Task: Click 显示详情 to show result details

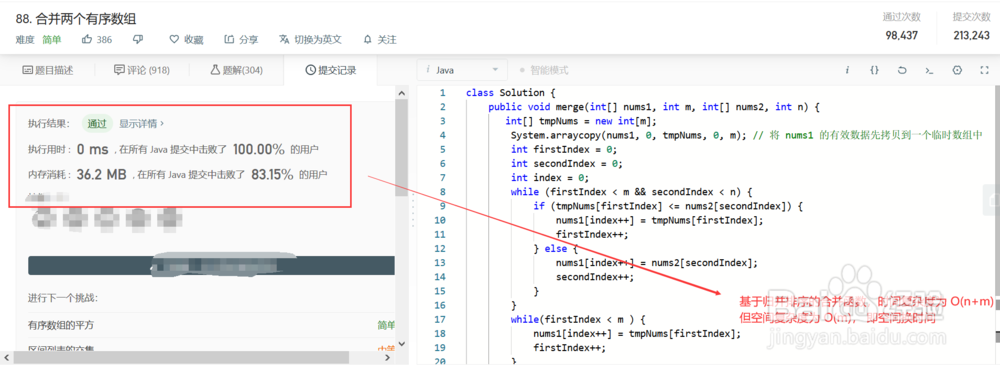Action: (142, 124)
